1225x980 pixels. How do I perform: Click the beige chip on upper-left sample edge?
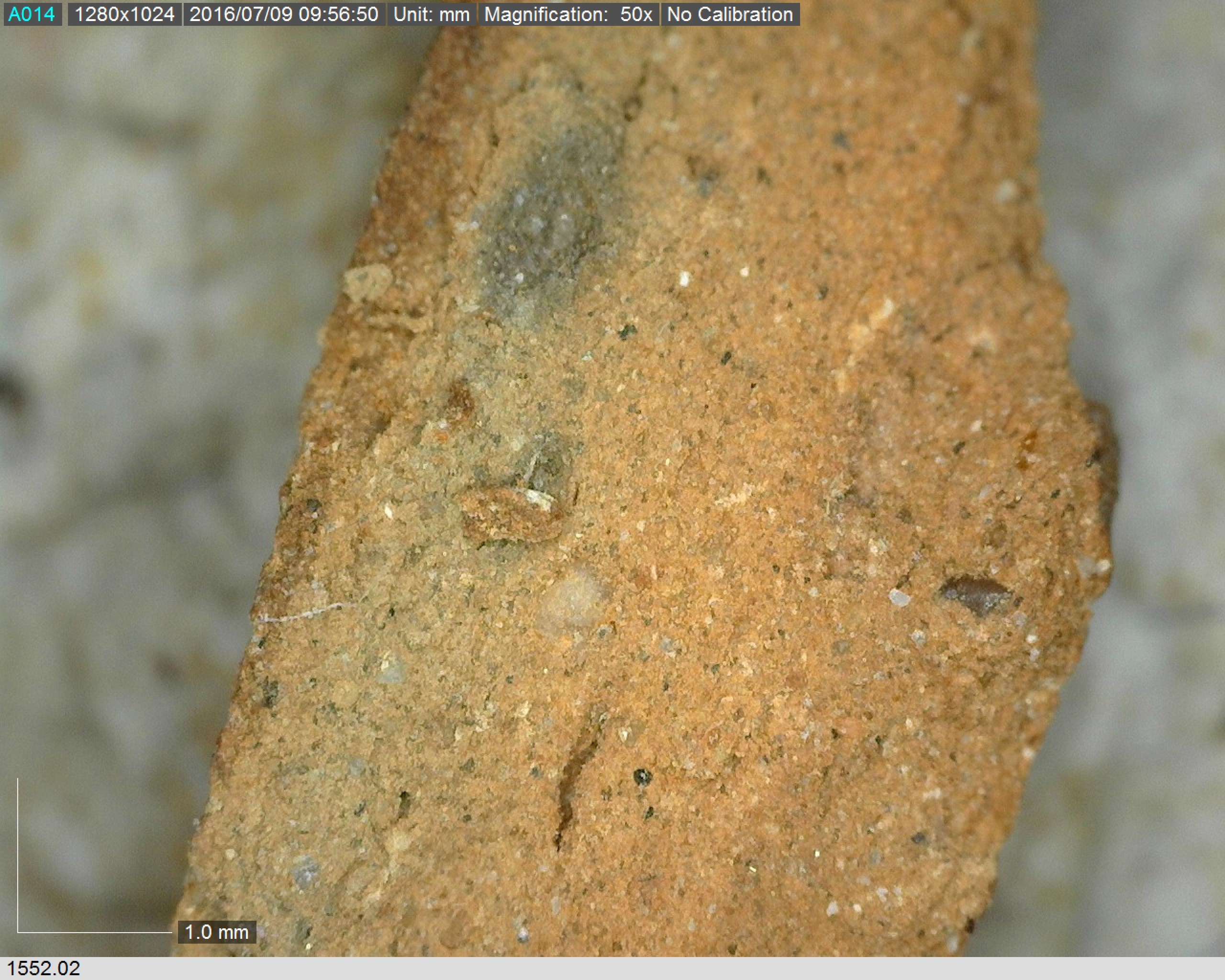coord(368,282)
